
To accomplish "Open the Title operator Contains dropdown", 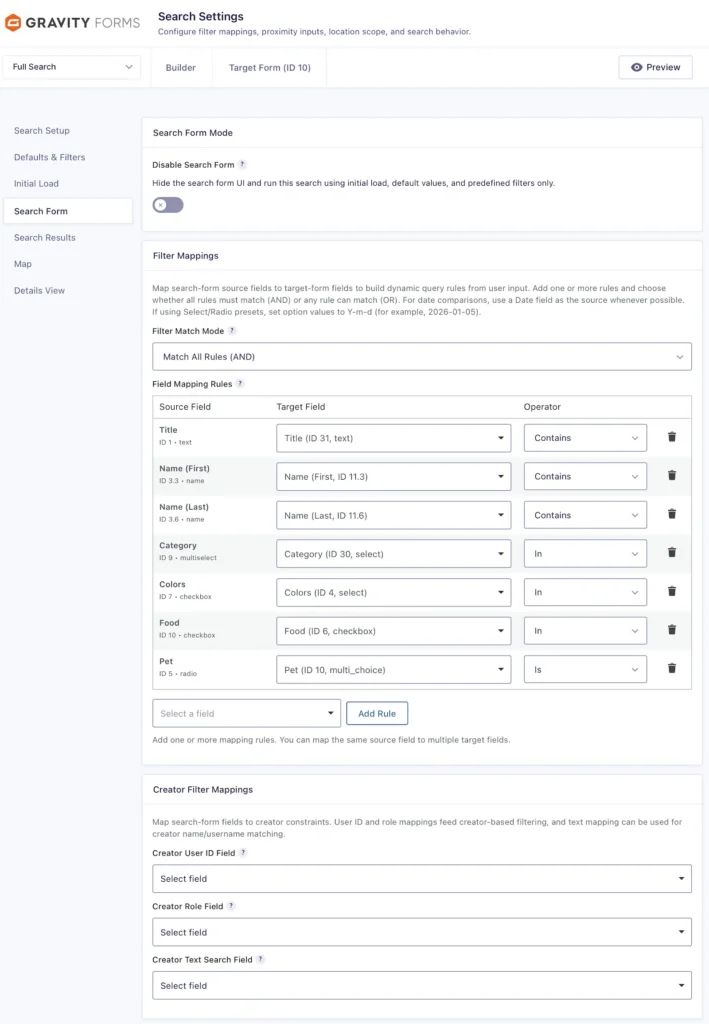I will click(x=586, y=438).
